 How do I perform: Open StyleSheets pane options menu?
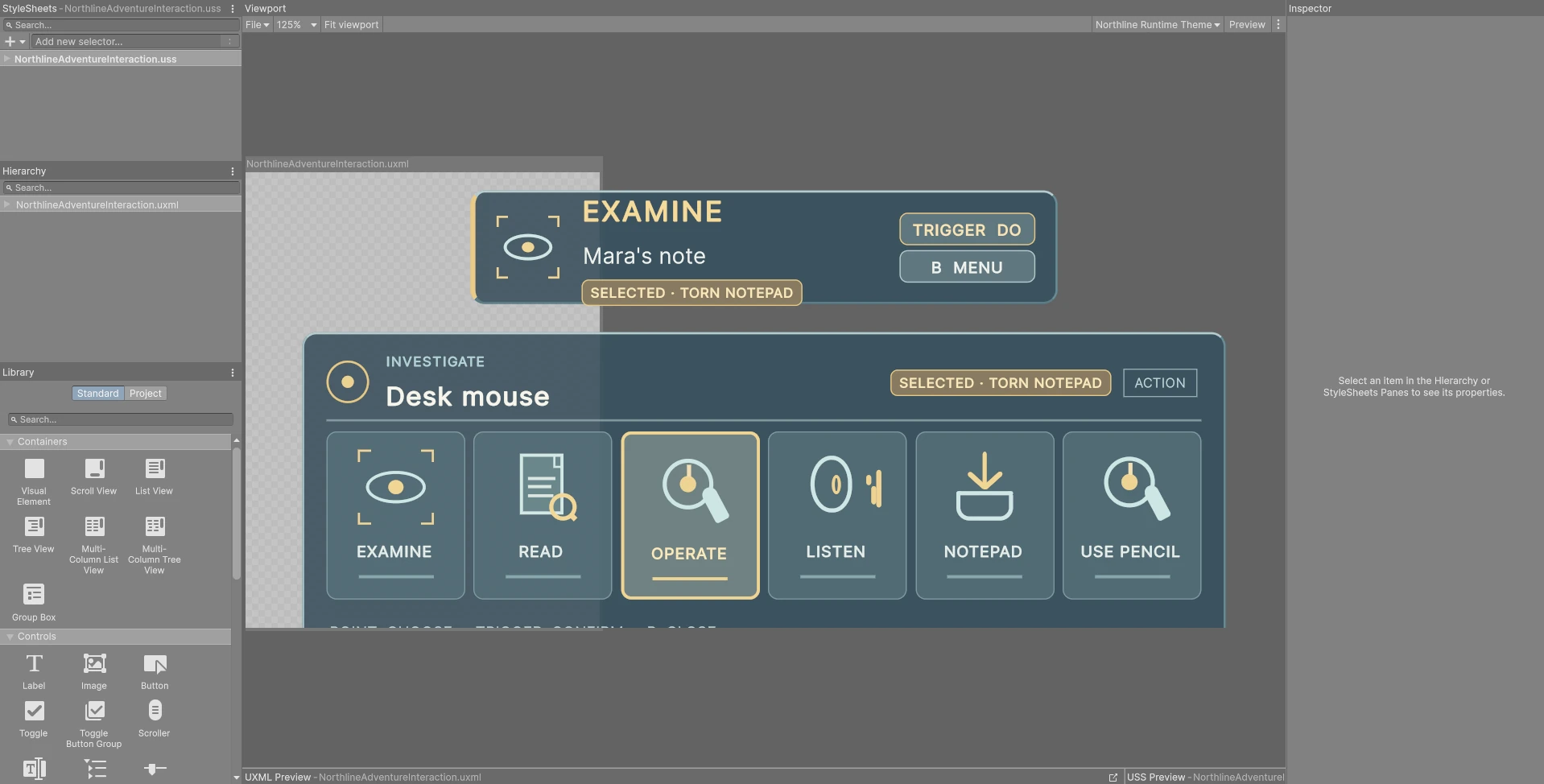point(233,9)
